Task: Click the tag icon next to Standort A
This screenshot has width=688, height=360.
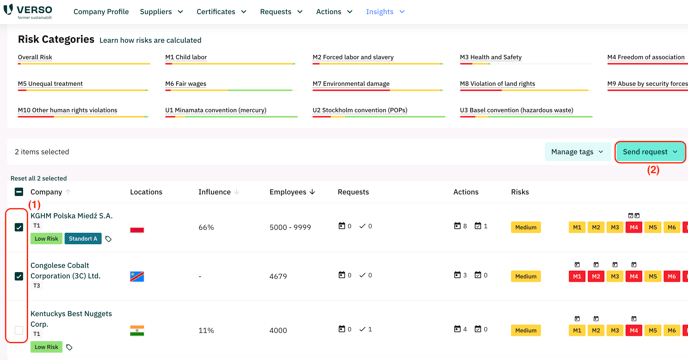Action: [108, 239]
